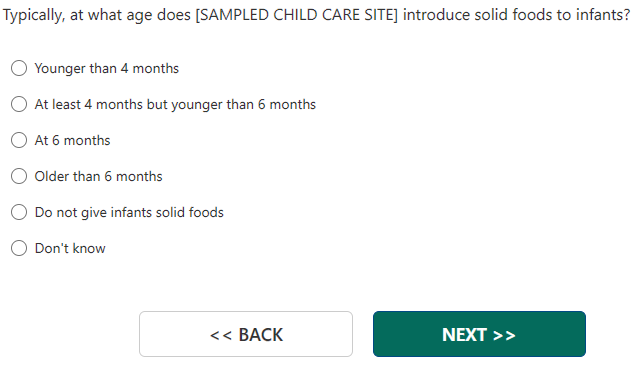The image size is (637, 386).
Task: Click the word 'Typically' in the question
Action: 32,15
